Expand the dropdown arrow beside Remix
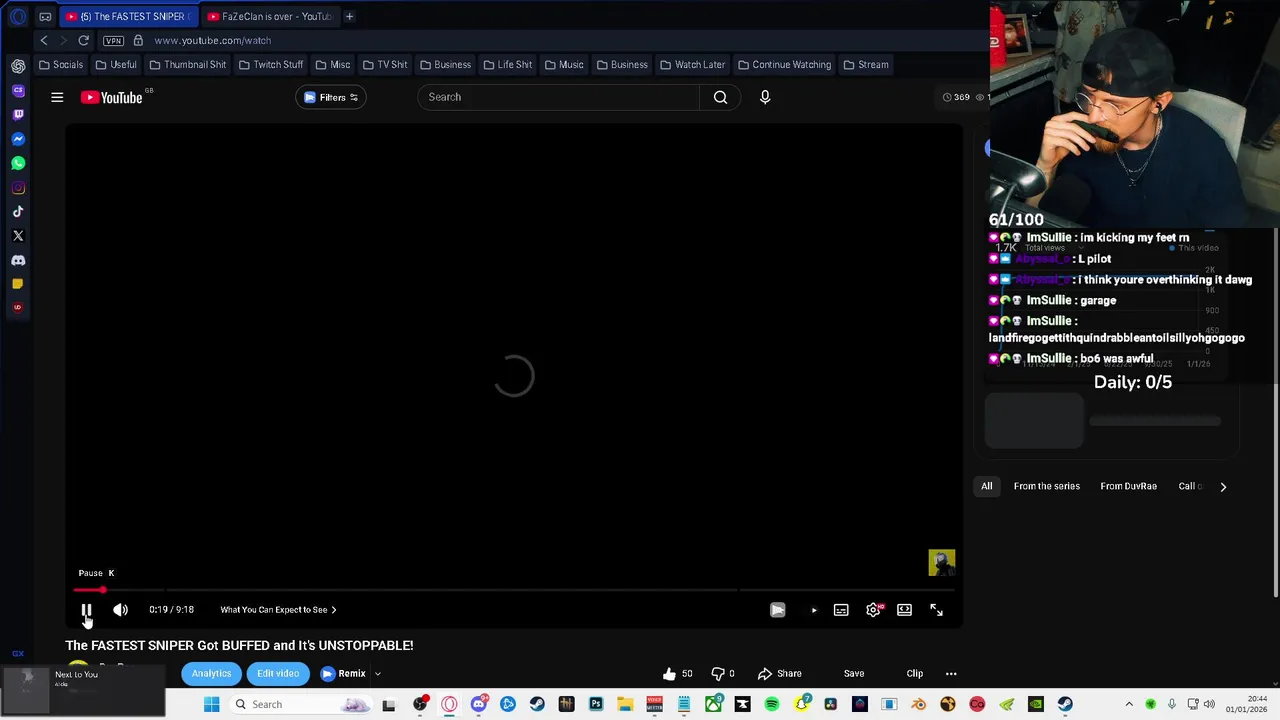This screenshot has height=720, width=1280. tap(377, 674)
